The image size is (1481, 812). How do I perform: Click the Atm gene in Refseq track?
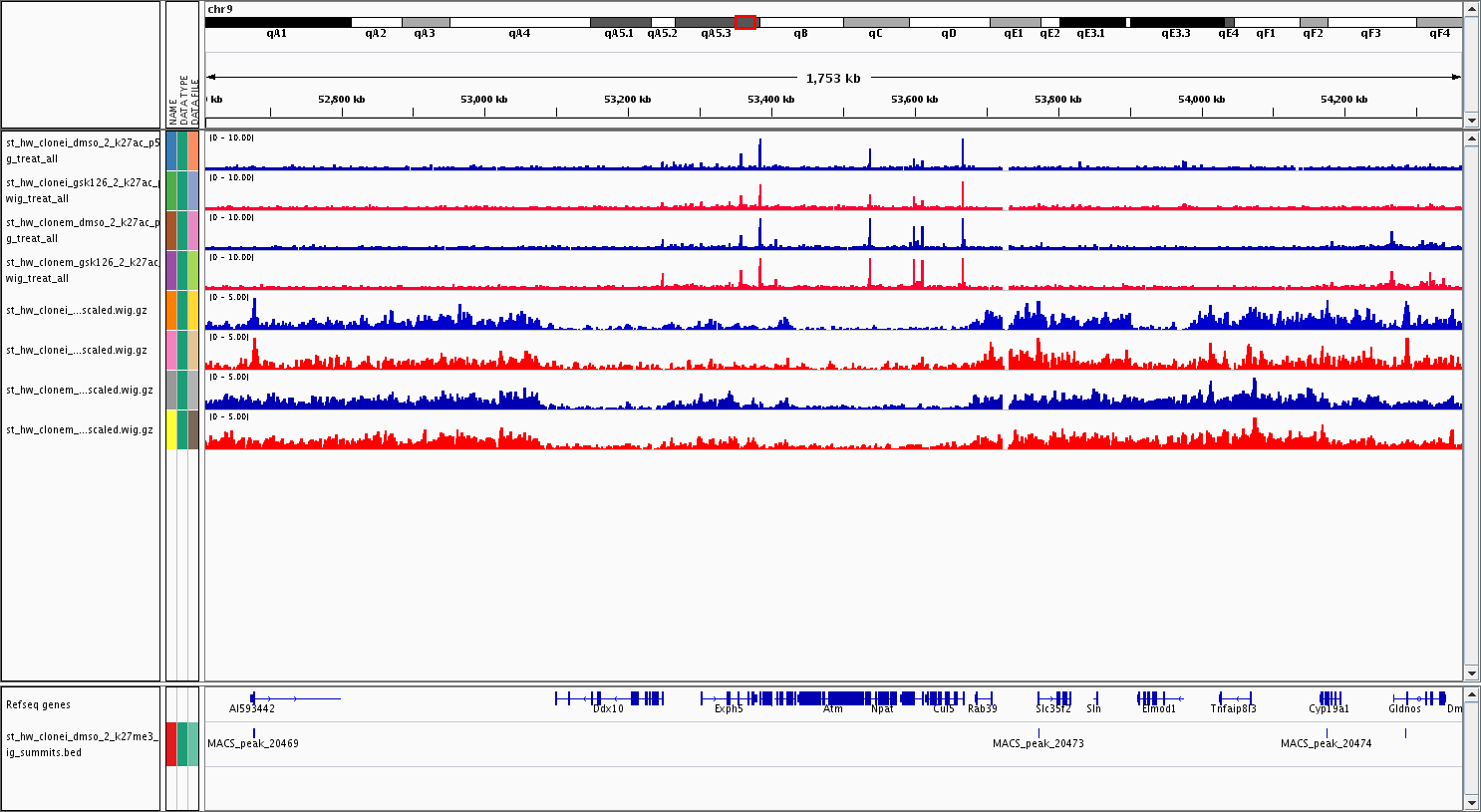pos(833,698)
